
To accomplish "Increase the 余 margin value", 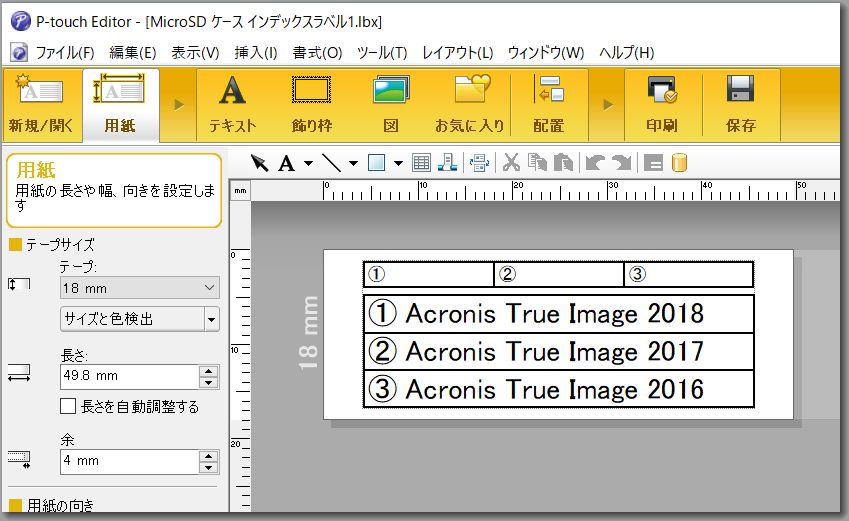I will pos(208,456).
